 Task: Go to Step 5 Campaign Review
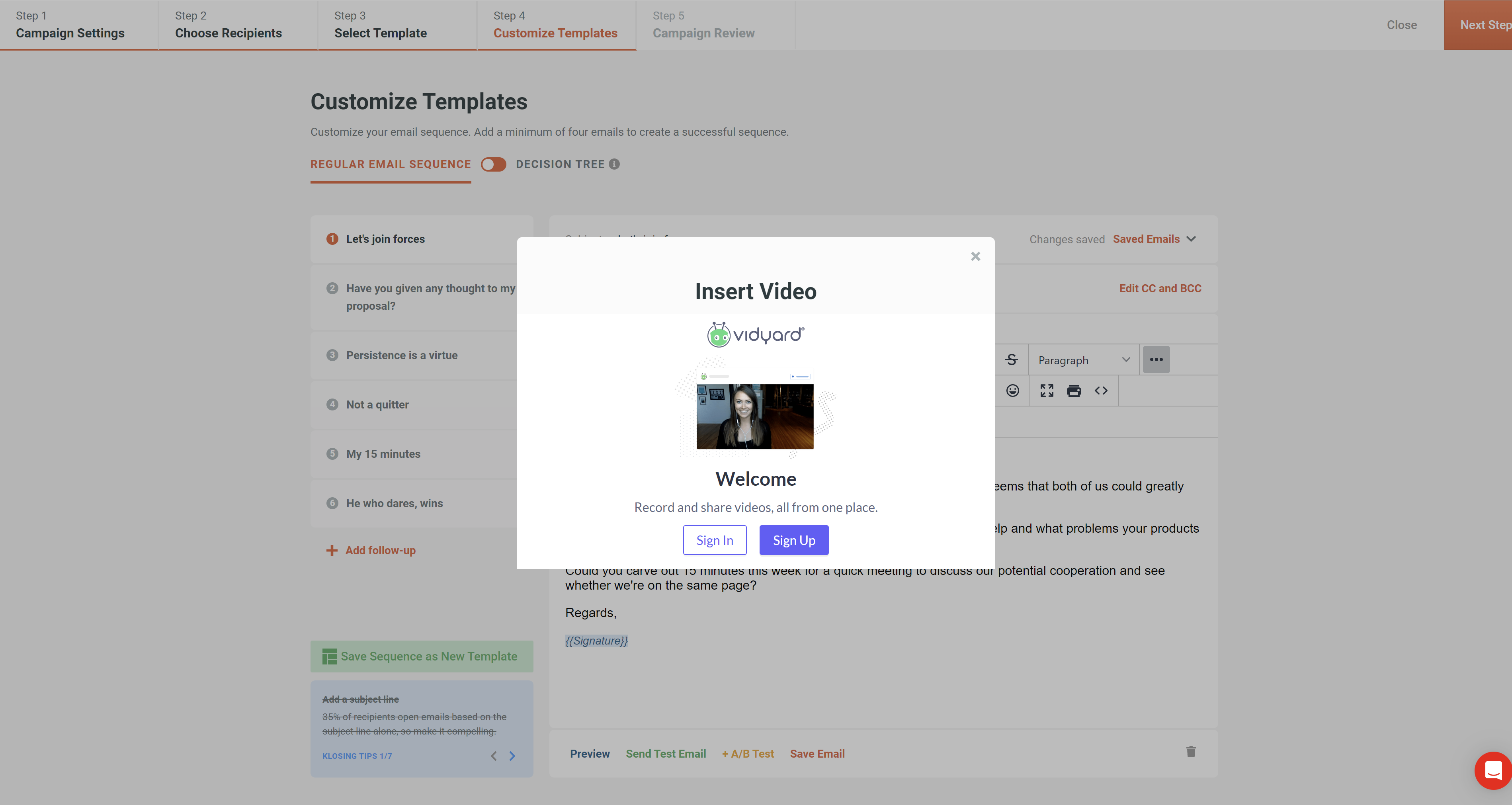(x=715, y=25)
